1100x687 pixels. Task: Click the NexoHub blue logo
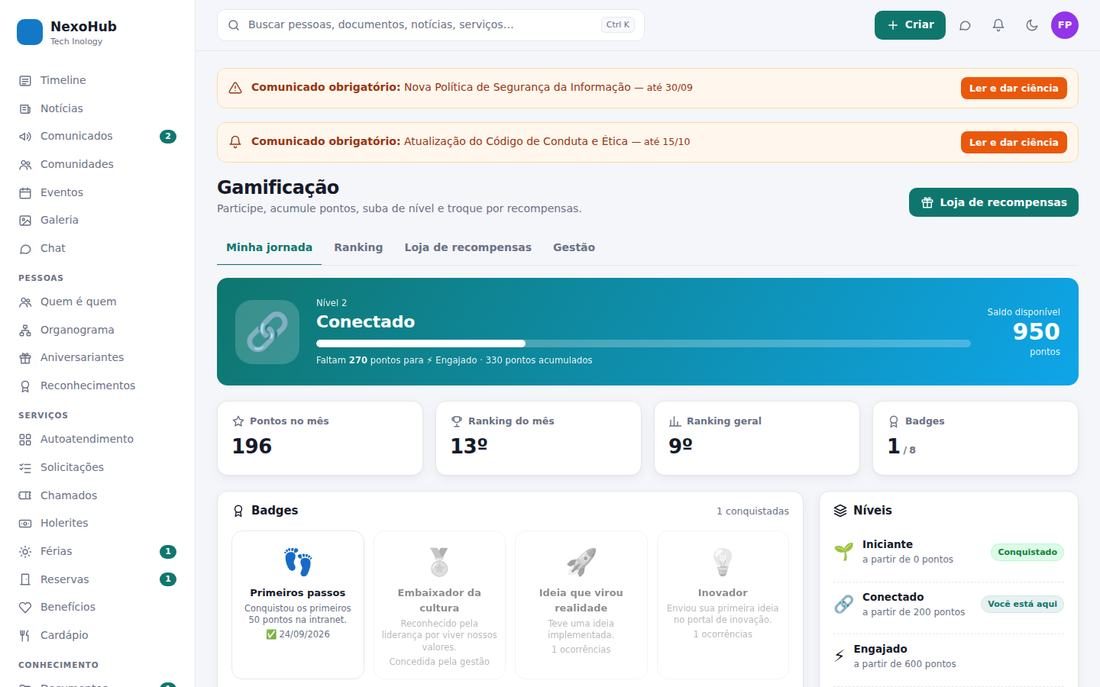click(29, 32)
